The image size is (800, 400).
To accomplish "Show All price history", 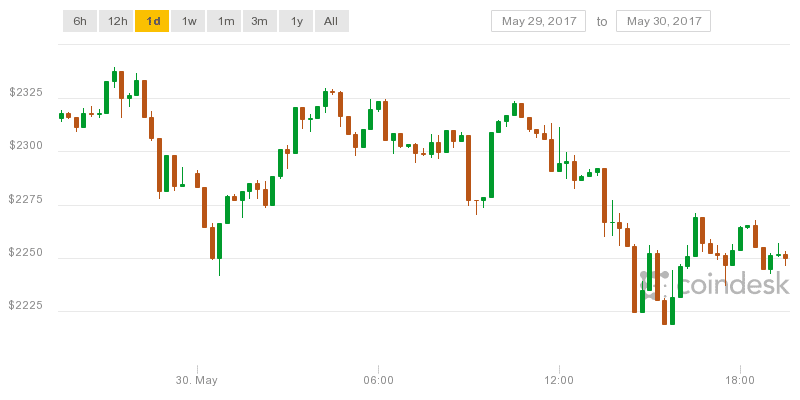I will point(332,21).
